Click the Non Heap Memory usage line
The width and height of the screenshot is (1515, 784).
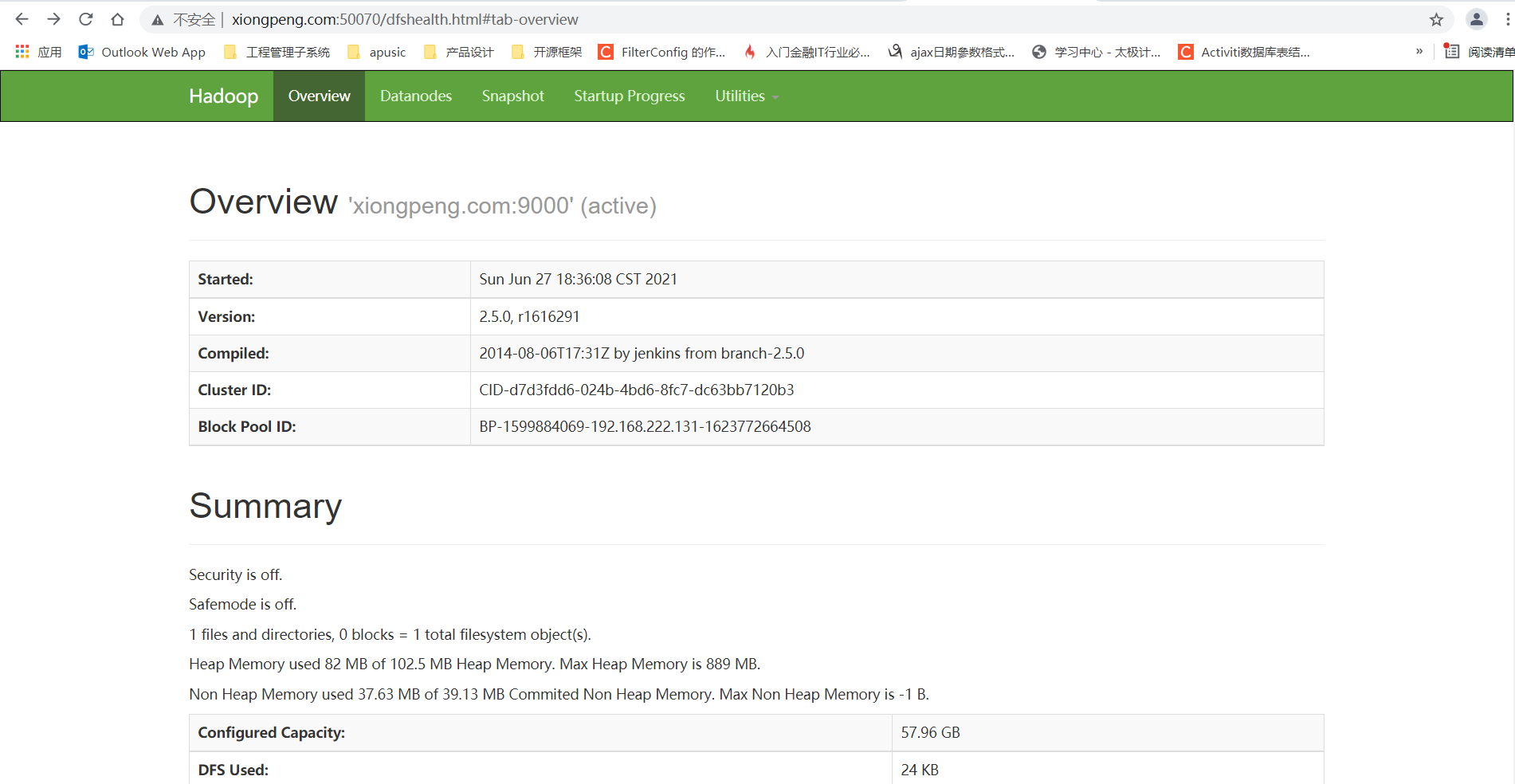(x=559, y=694)
